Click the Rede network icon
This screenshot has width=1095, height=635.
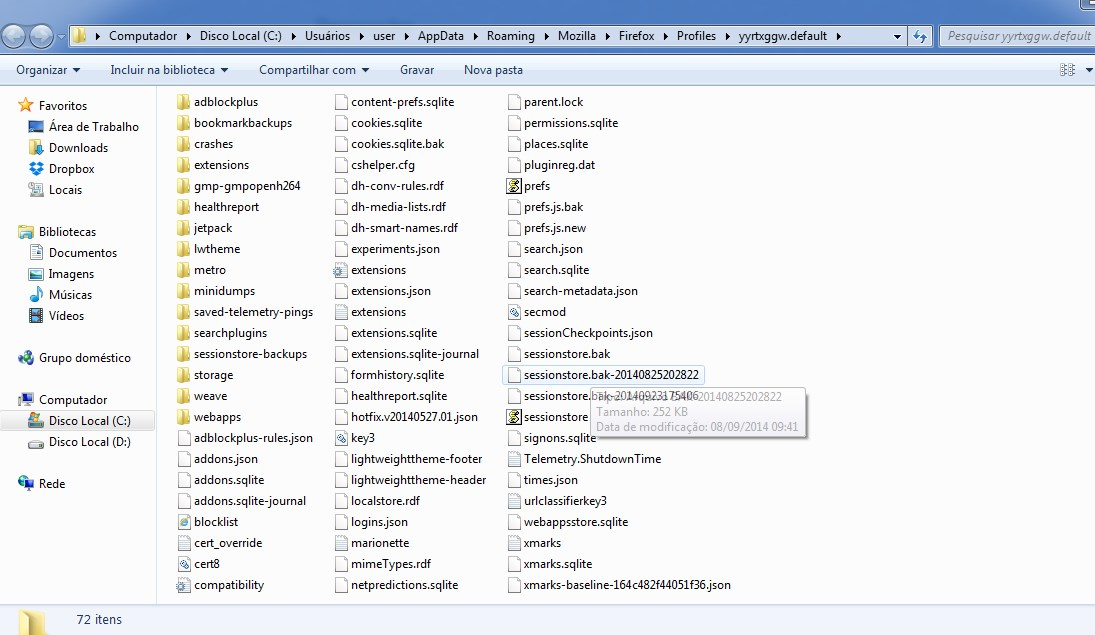click(x=27, y=483)
